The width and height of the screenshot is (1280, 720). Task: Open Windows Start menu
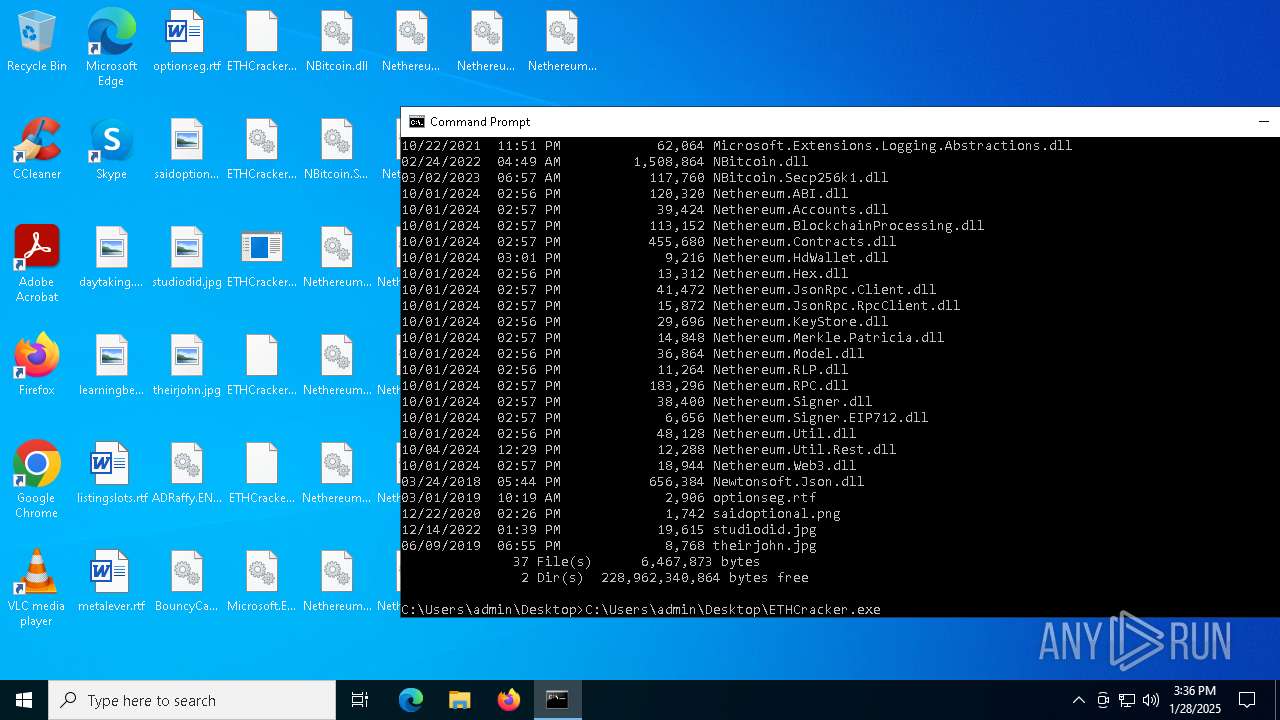click(24, 700)
